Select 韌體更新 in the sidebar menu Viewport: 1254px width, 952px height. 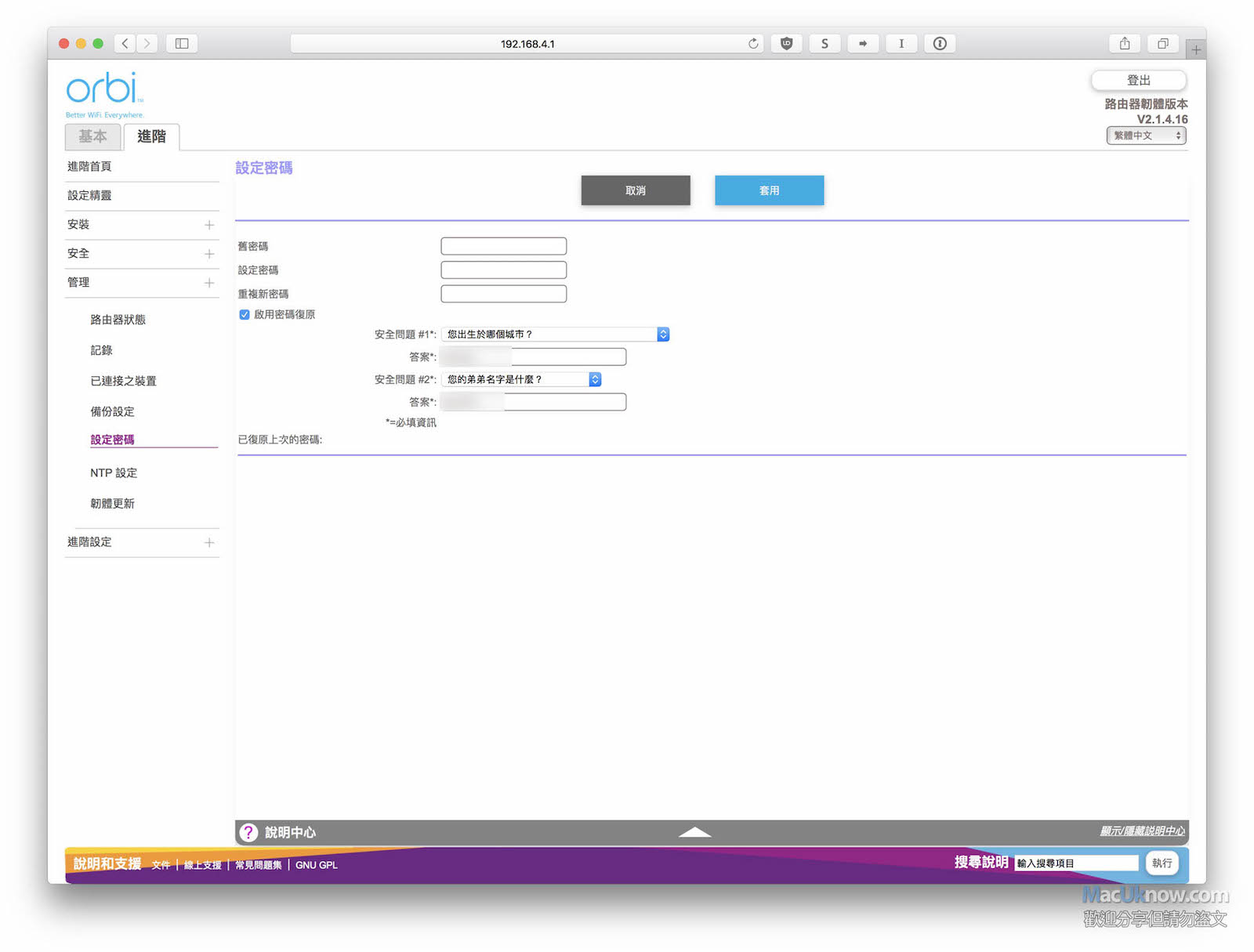(112, 504)
